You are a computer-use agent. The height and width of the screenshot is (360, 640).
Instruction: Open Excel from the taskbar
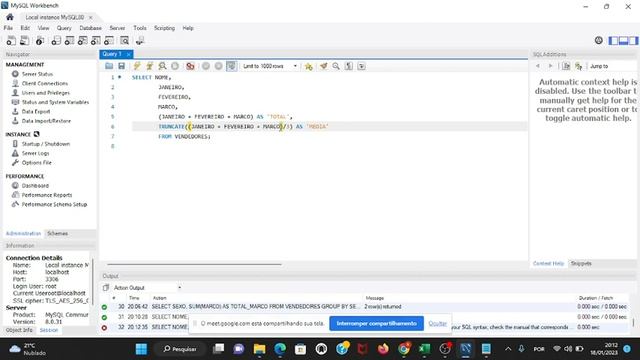coord(424,349)
